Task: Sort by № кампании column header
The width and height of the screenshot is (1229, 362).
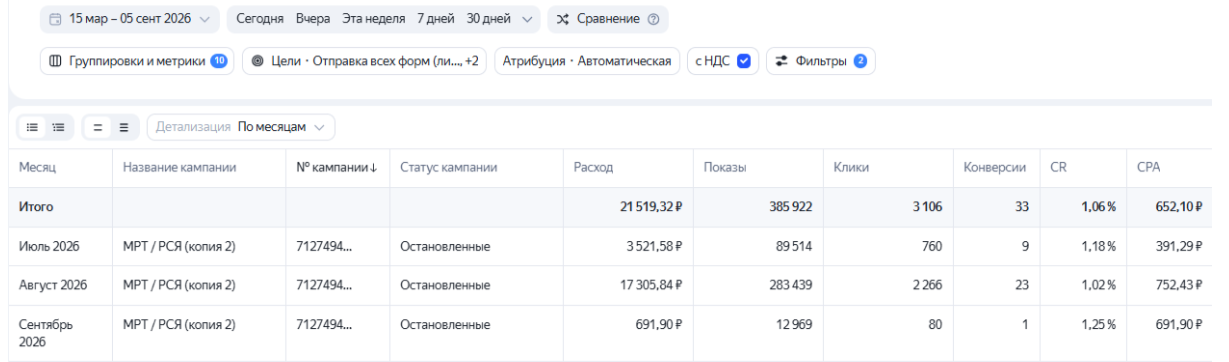Action: (x=337, y=167)
